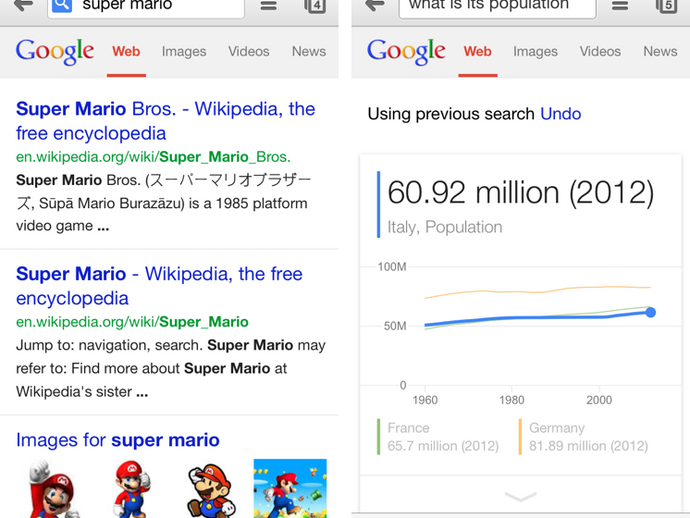Image resolution: width=690 pixels, height=518 pixels.
Task: Tap the back arrow in right browser
Action: (x=375, y=6)
